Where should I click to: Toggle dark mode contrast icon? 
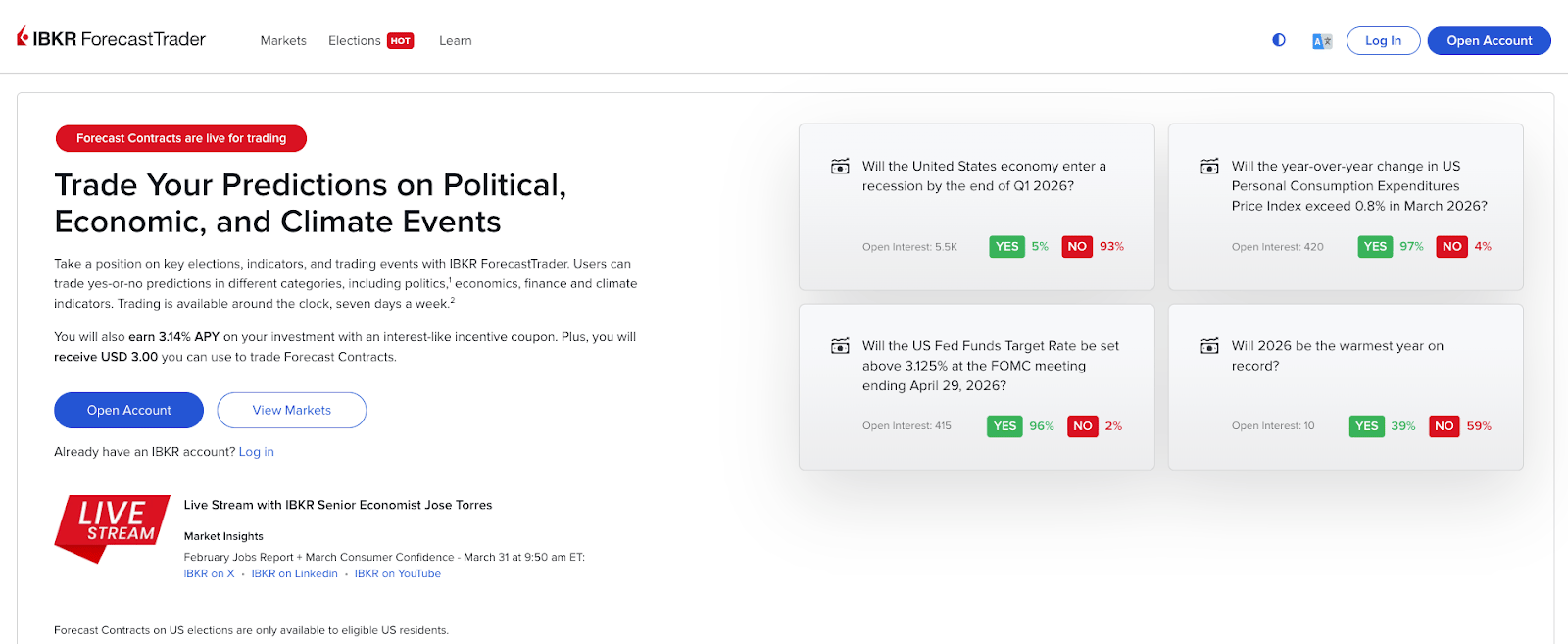(x=1279, y=40)
